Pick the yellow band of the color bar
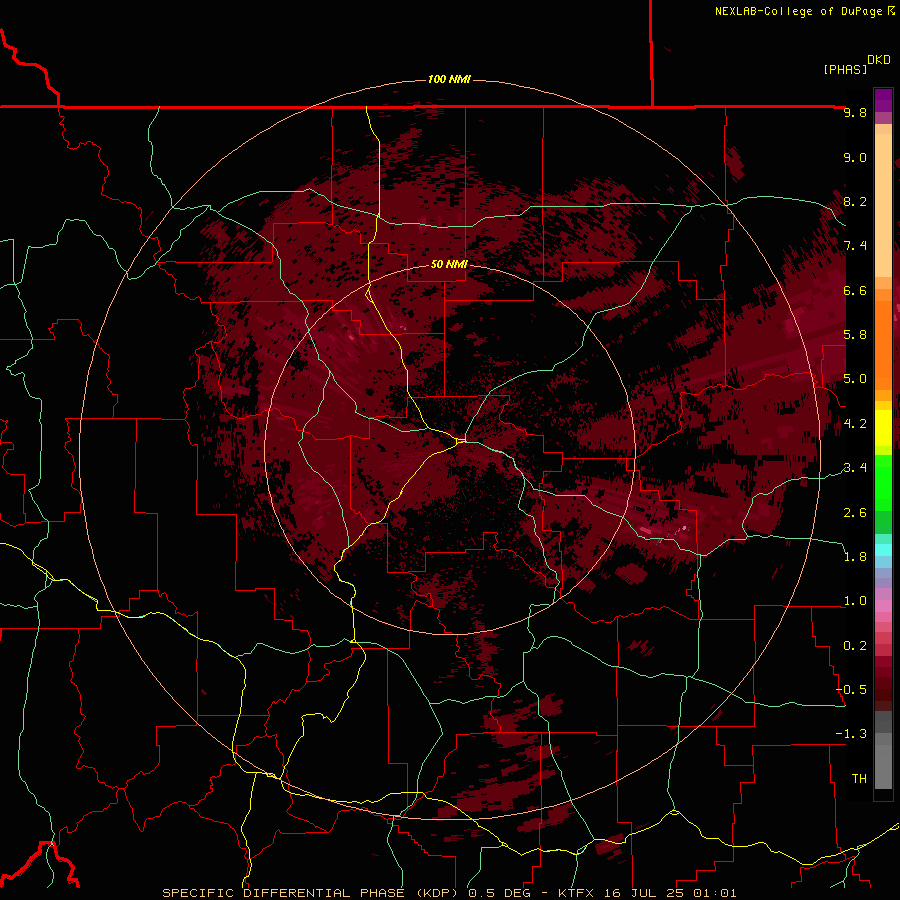This screenshot has width=900, height=900. [883, 428]
